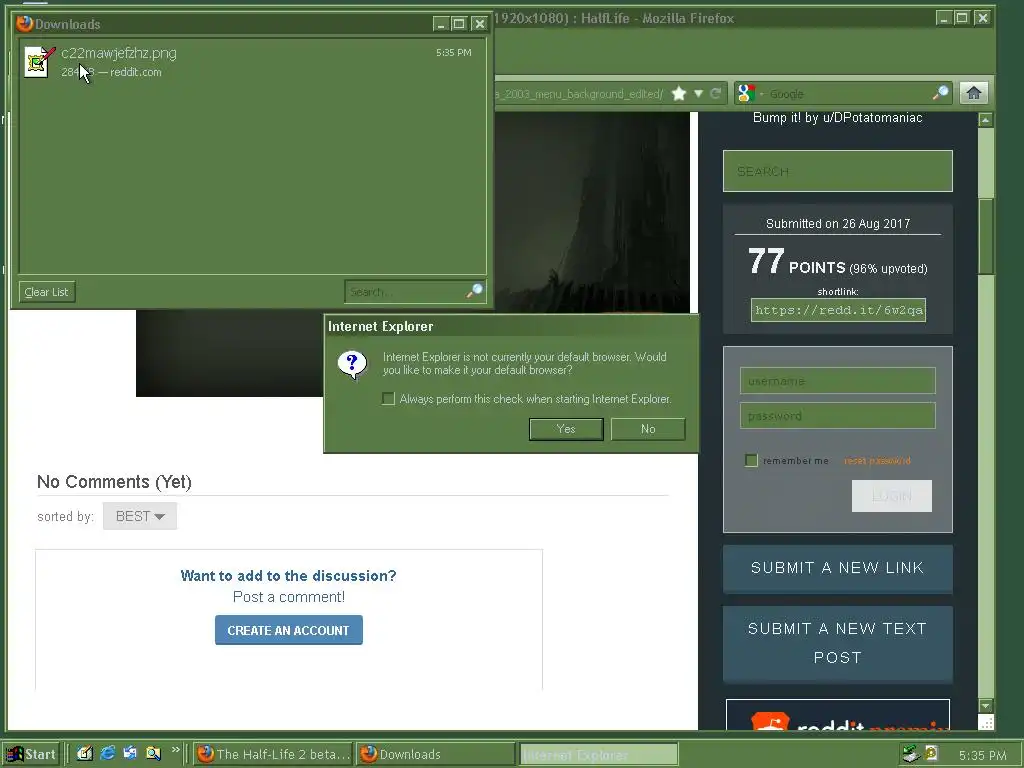
Task: Click No Comments (Yet) heading
Action: (x=114, y=482)
